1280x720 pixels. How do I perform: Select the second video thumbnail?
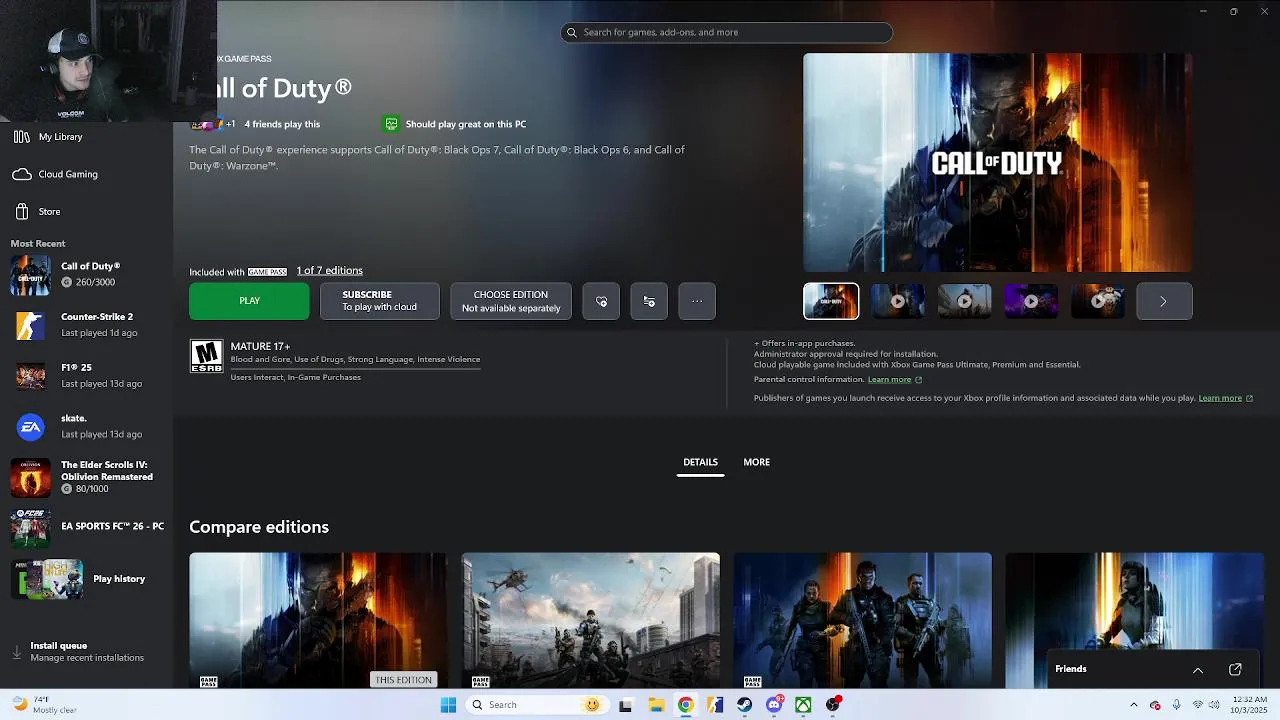tap(898, 301)
